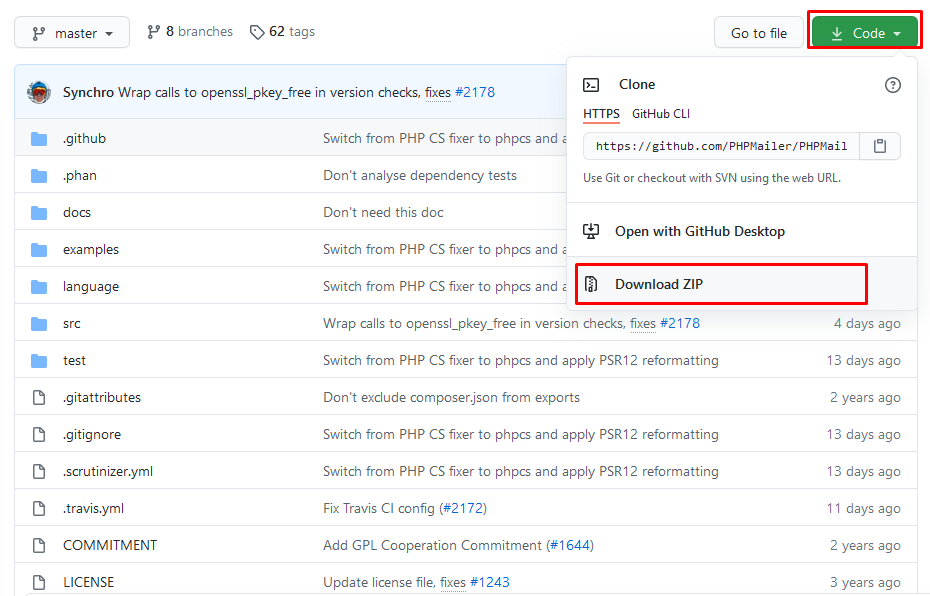Click the repository clone URL field
This screenshot has width=930, height=596.
click(x=721, y=146)
